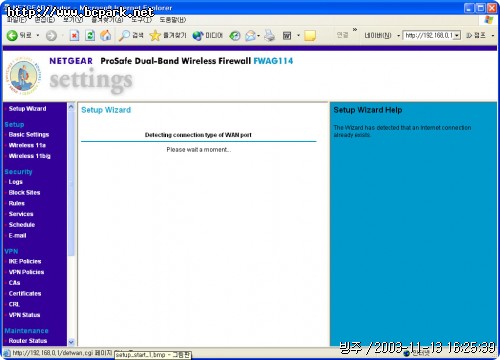Image resolution: width=500 pixels, height=360 pixels.
Task: Refresh the page with the green icon
Action: [x=90, y=35]
